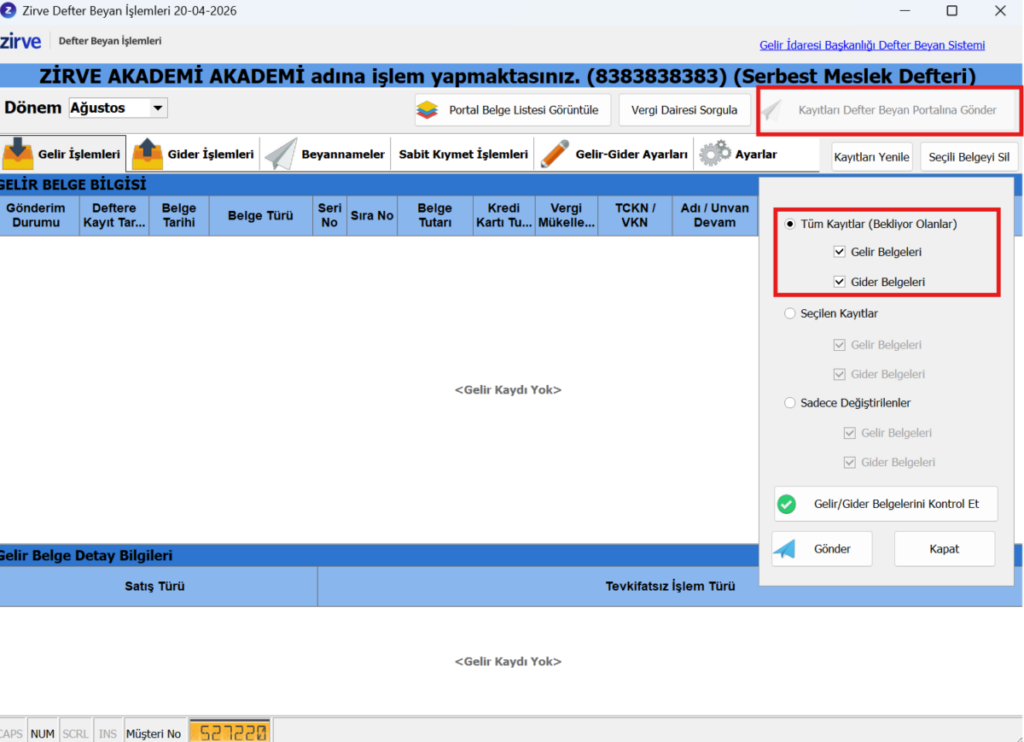Click the Gider İşlemleri upload-tray icon

pos(148,153)
